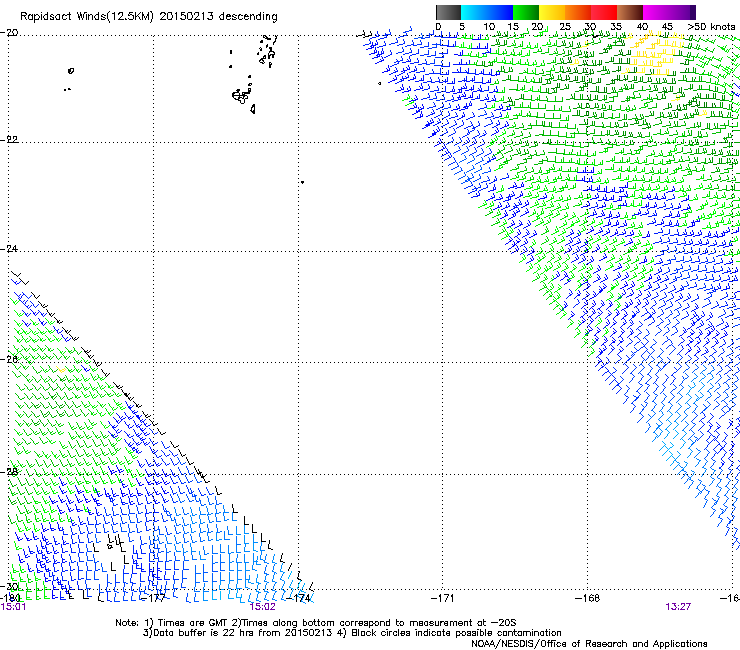
Task: Click the green 15-20 knots legend segment
Action: [526, 12]
